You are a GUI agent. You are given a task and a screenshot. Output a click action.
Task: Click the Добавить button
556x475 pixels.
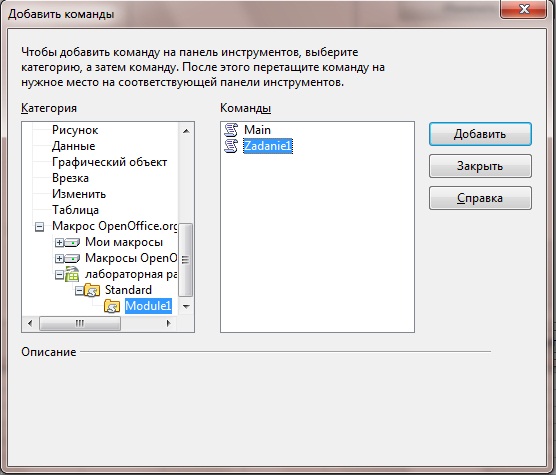[x=480, y=134]
